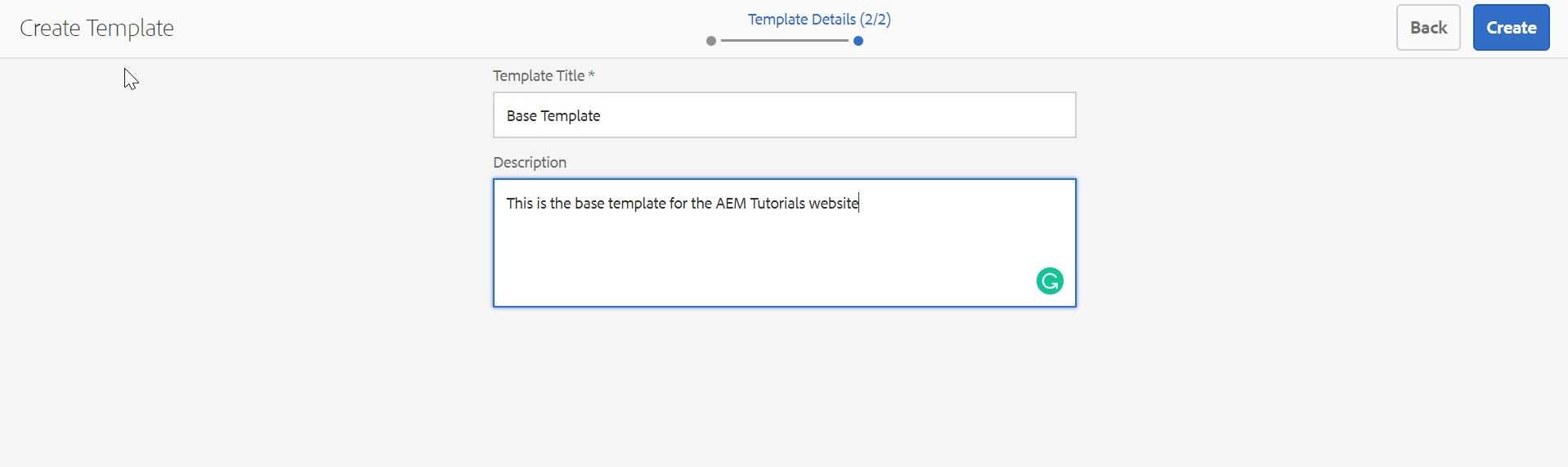Focus the Template Title input field
Image resolution: width=1568 pixels, height=467 pixels.
(x=784, y=115)
